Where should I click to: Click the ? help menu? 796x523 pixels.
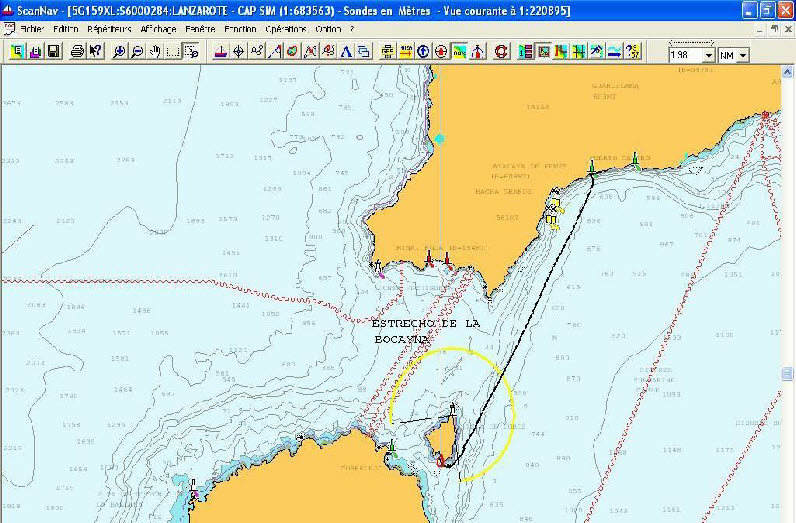(352, 30)
